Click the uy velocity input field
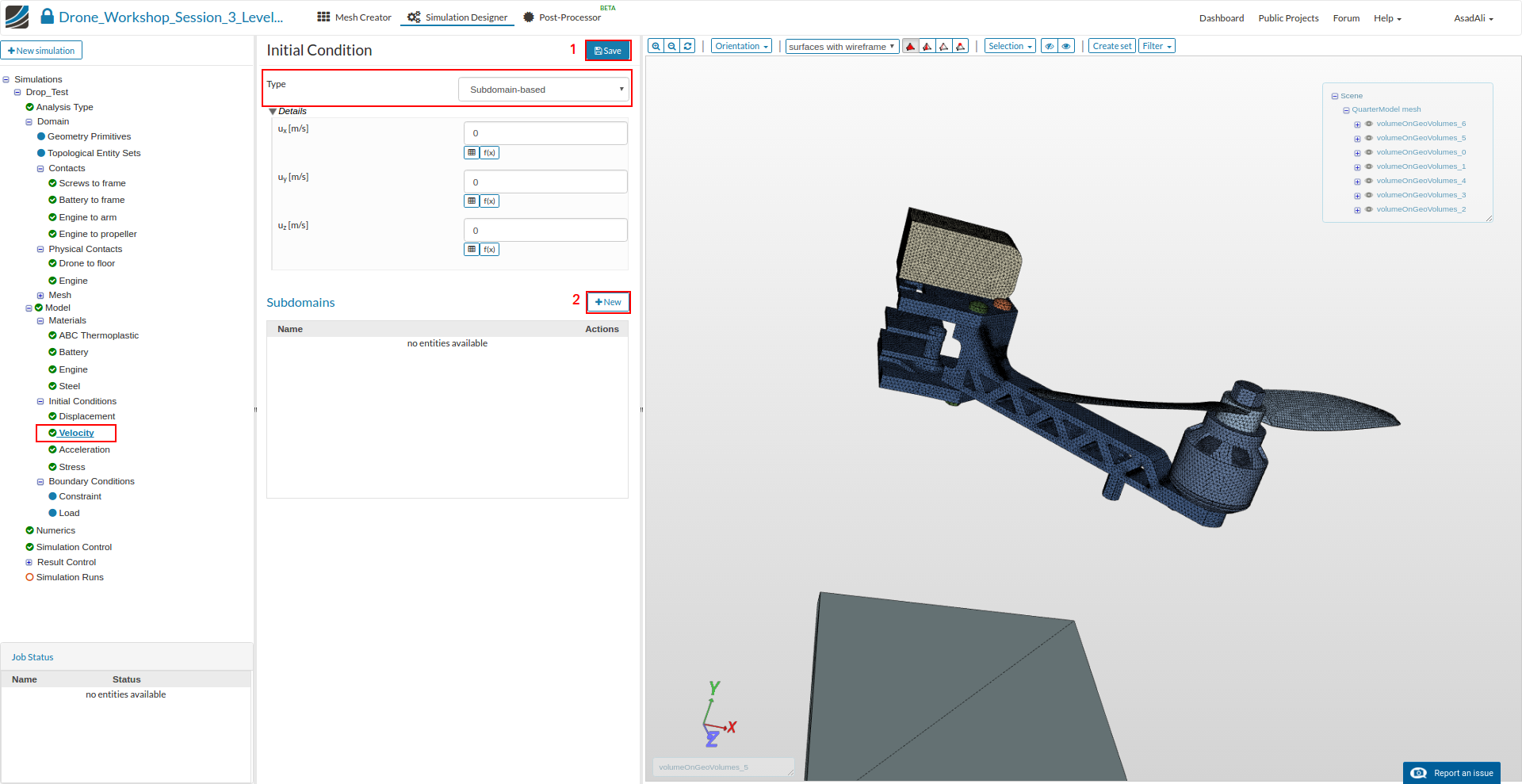This screenshot has width=1522, height=784. coord(545,182)
